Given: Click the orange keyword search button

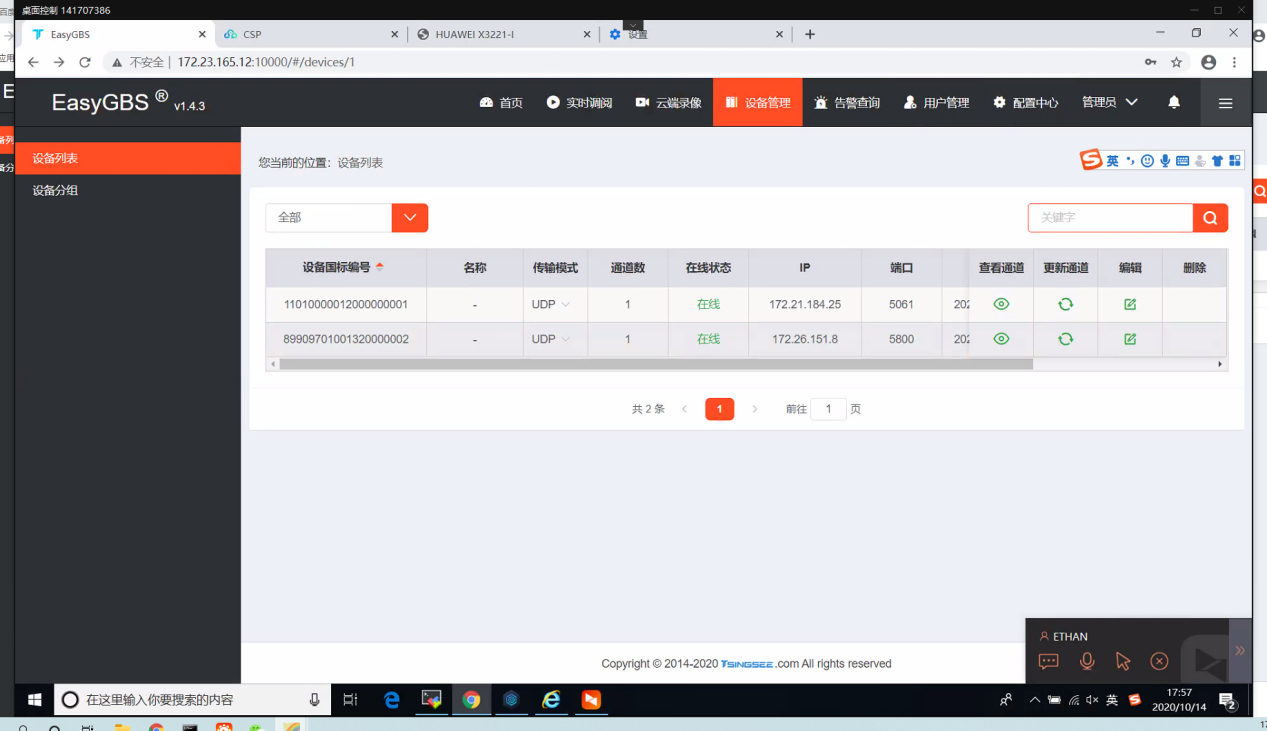Looking at the screenshot, I should click(x=1210, y=217).
